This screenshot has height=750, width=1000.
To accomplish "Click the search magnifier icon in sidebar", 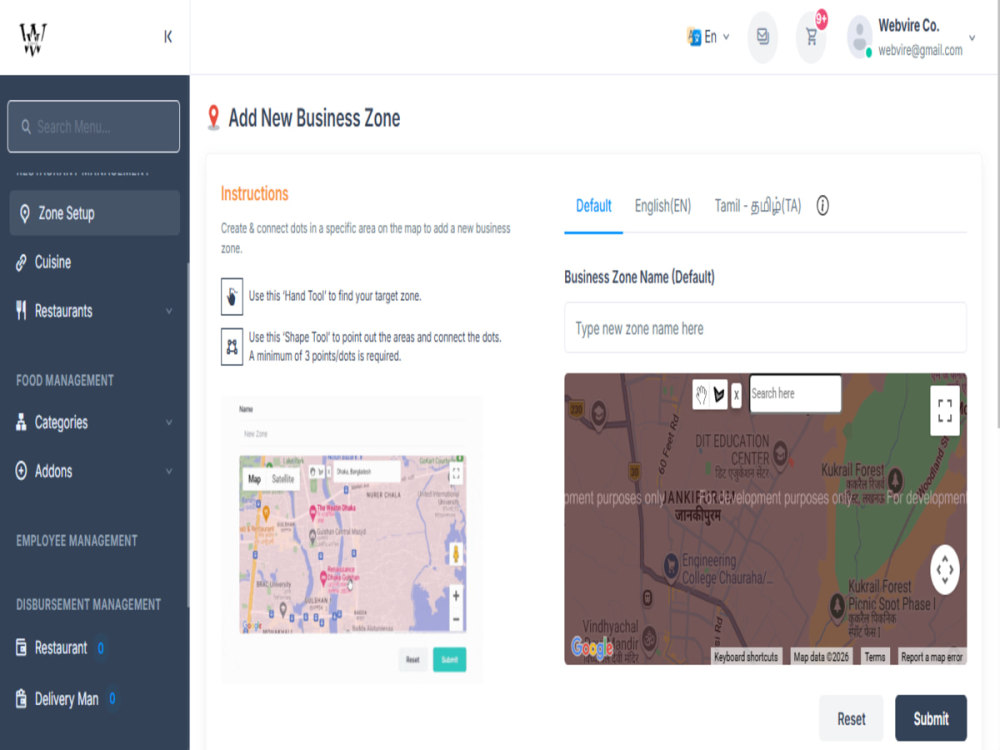I will (x=26, y=127).
